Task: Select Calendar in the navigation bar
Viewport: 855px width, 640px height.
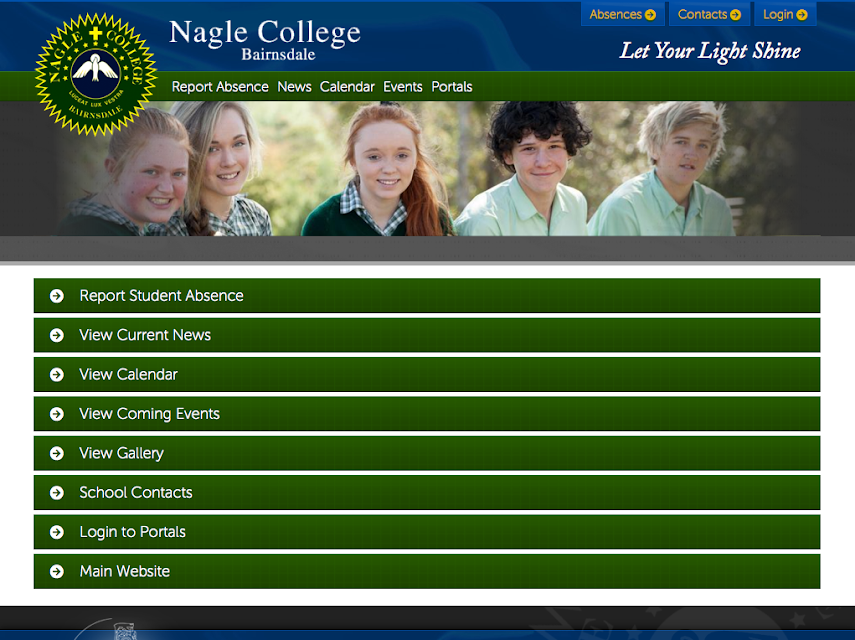Action: 347,87
